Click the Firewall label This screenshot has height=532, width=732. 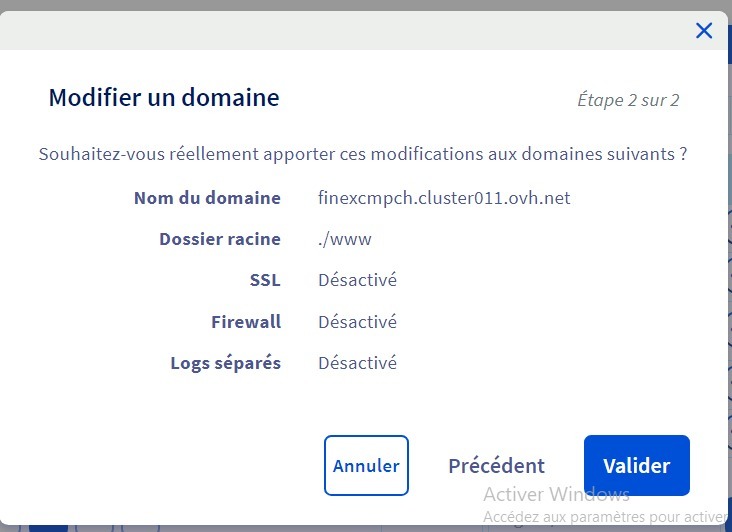click(246, 322)
